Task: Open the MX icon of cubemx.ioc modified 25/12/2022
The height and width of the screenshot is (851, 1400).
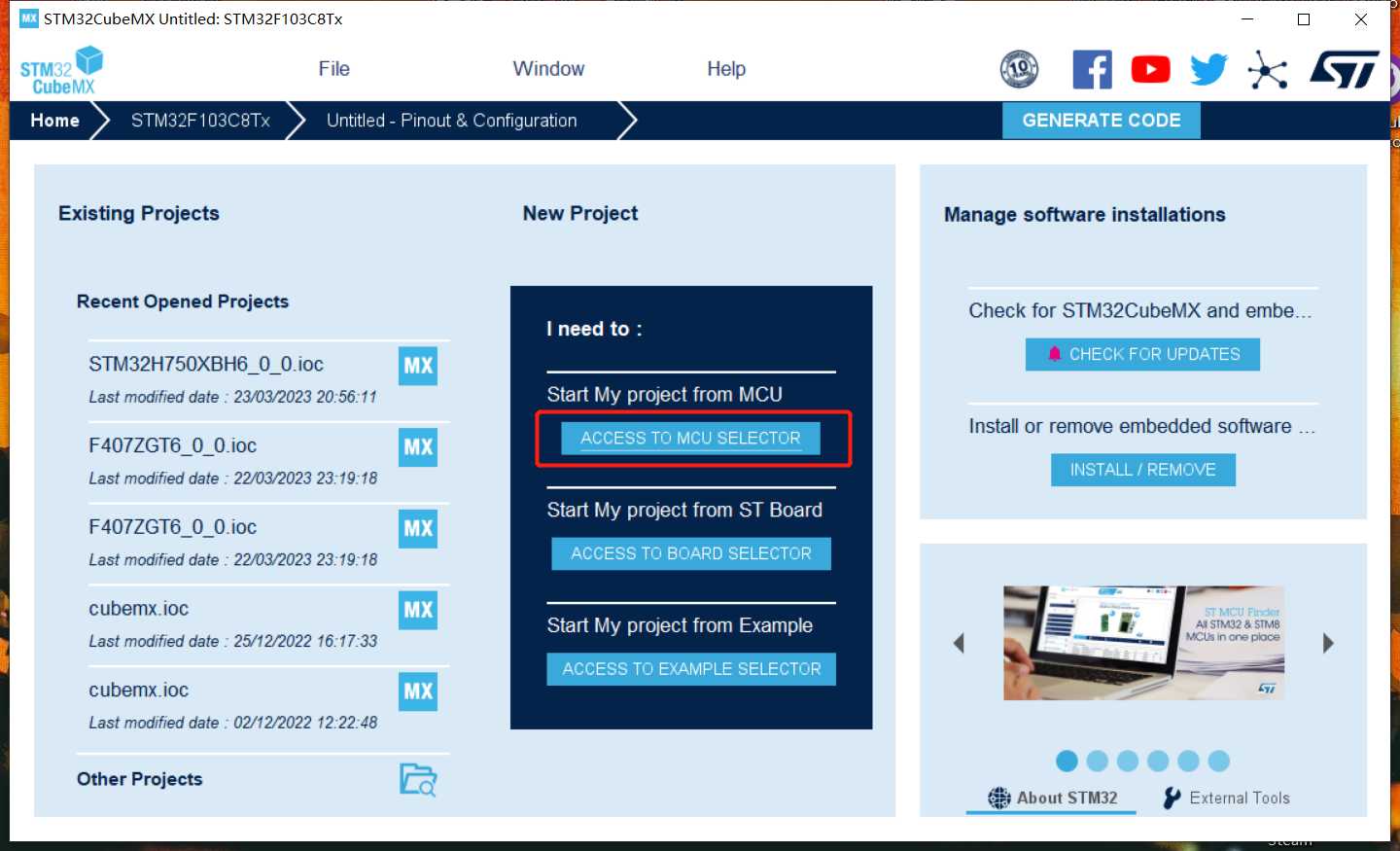Action: (418, 610)
